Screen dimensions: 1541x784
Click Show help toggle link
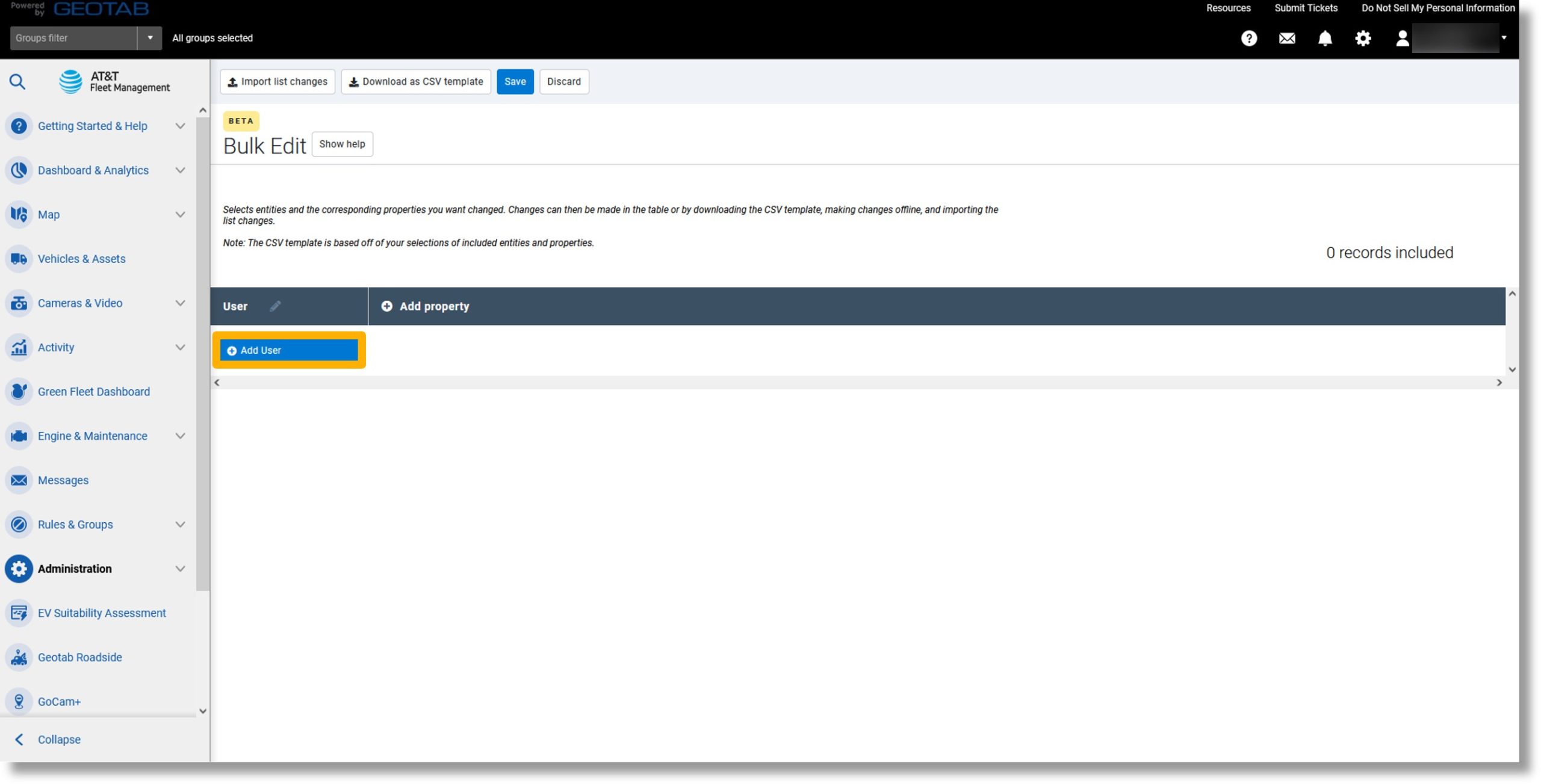coord(341,143)
